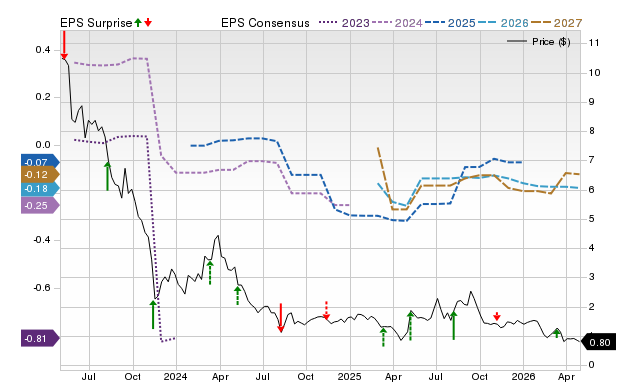
Task: Click the 9 tick on the price axis
Action: point(591,102)
